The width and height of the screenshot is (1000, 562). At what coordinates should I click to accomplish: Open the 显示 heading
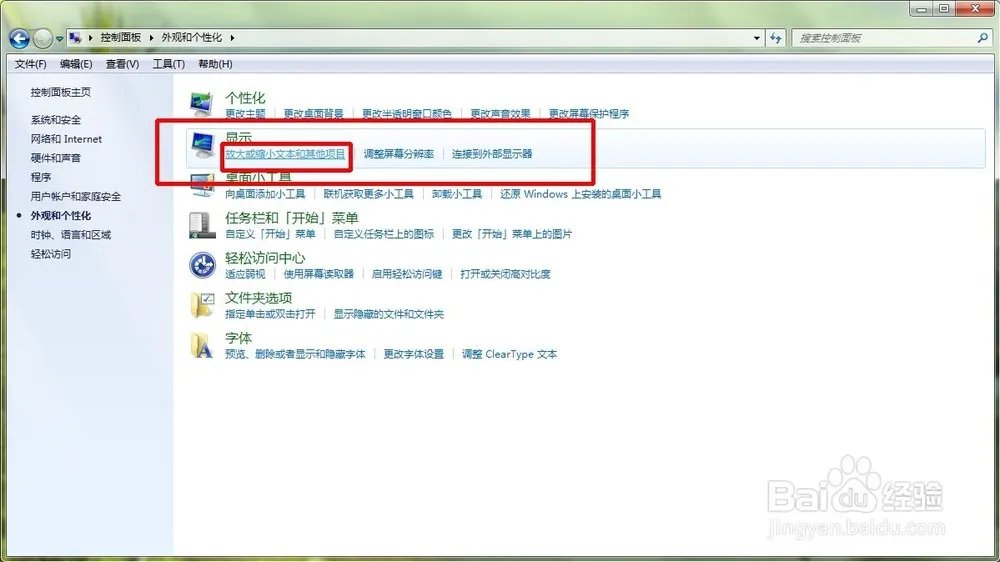click(239, 138)
